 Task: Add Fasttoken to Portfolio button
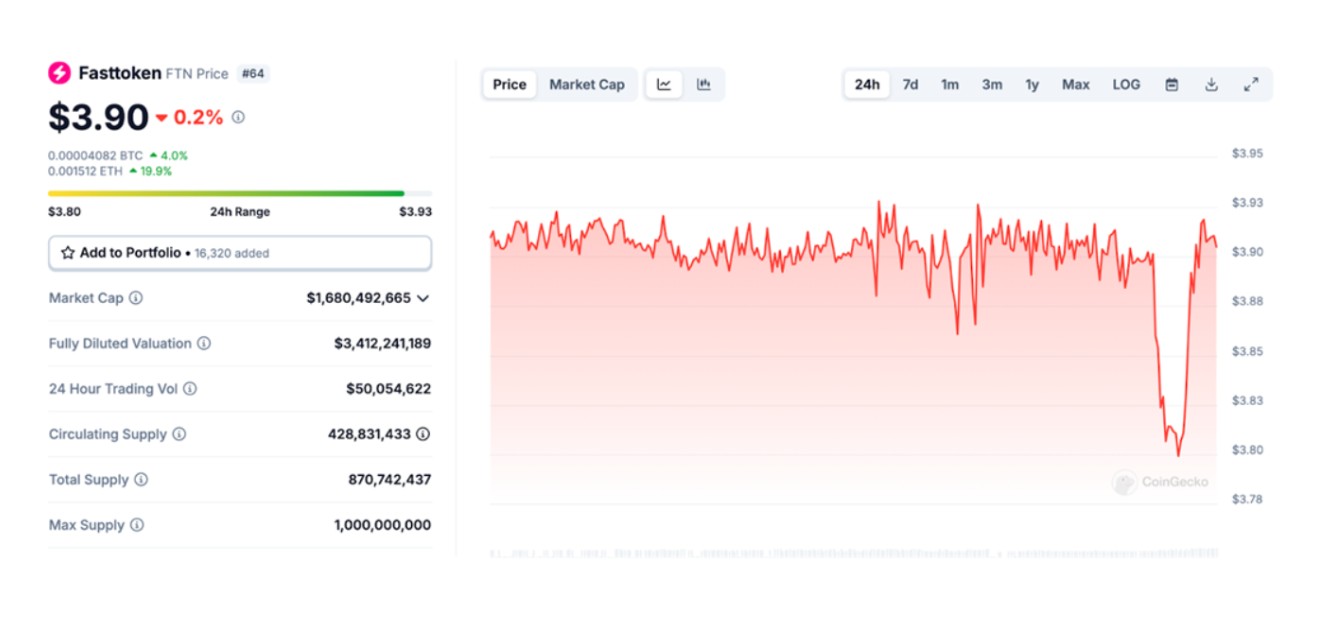tap(240, 253)
